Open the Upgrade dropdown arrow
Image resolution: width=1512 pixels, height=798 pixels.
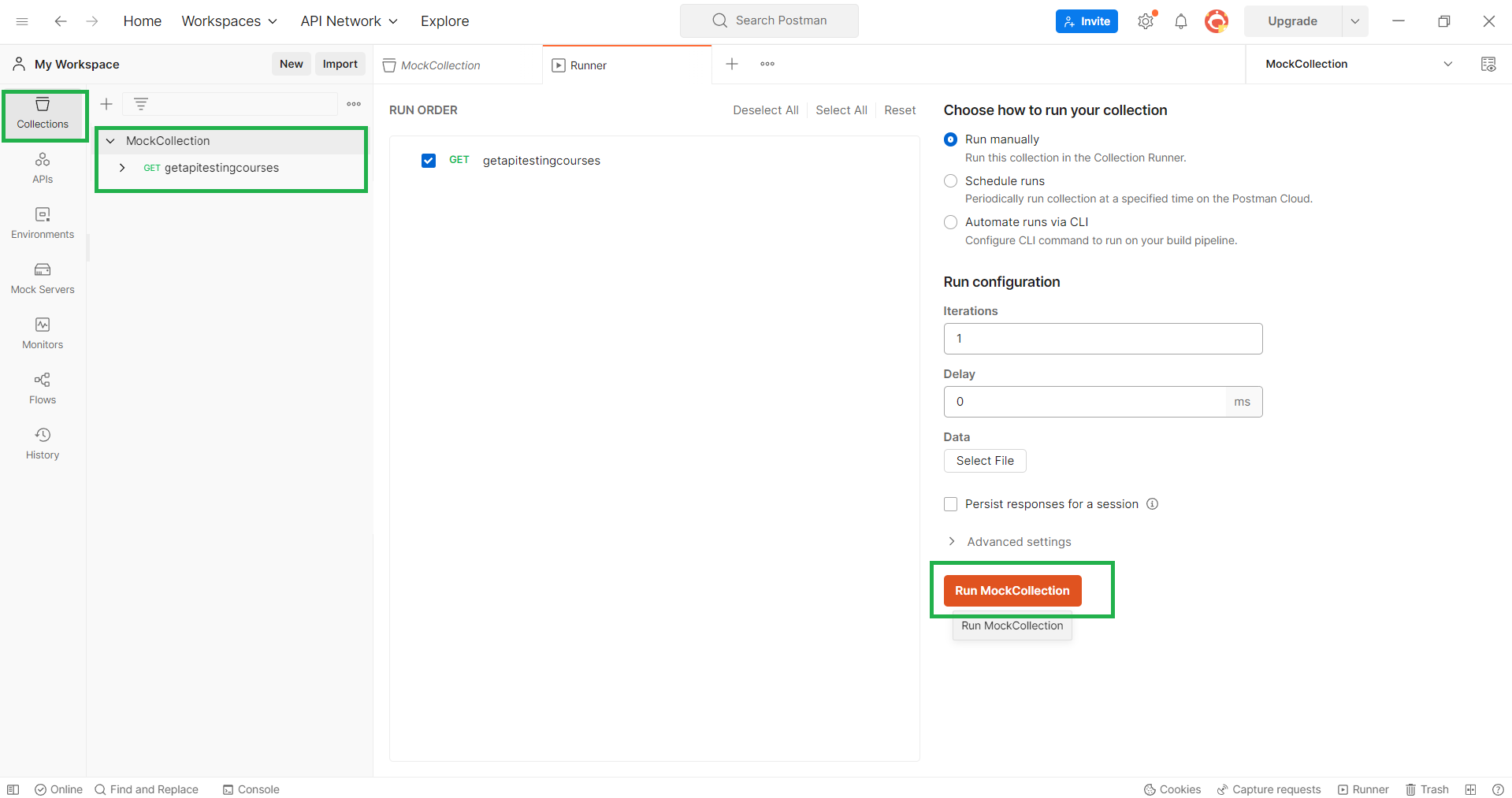click(x=1354, y=21)
